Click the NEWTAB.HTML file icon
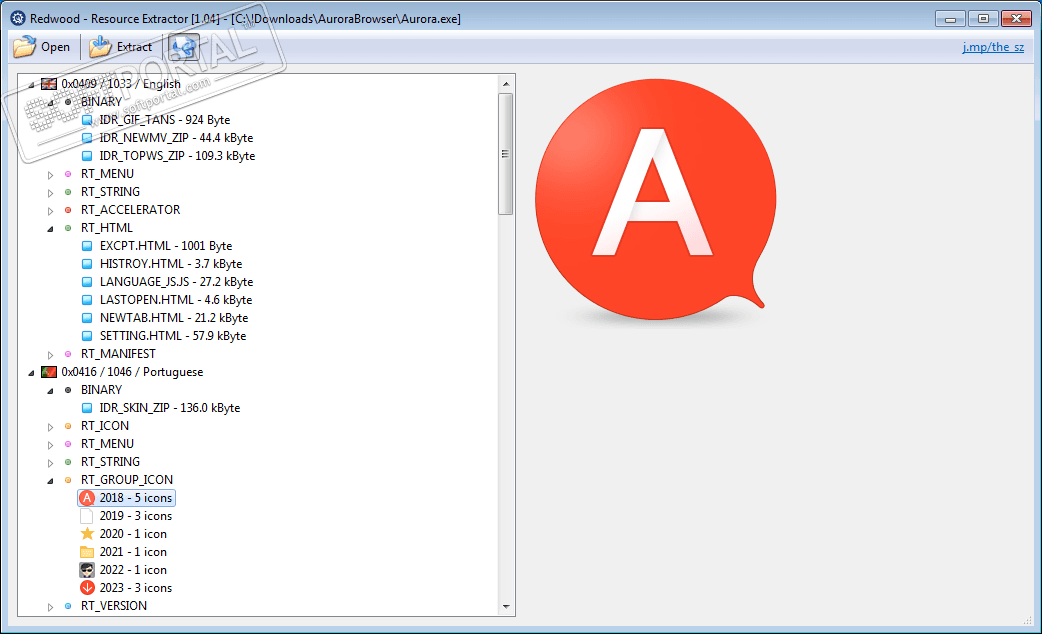The width and height of the screenshot is (1042, 634). click(x=87, y=318)
